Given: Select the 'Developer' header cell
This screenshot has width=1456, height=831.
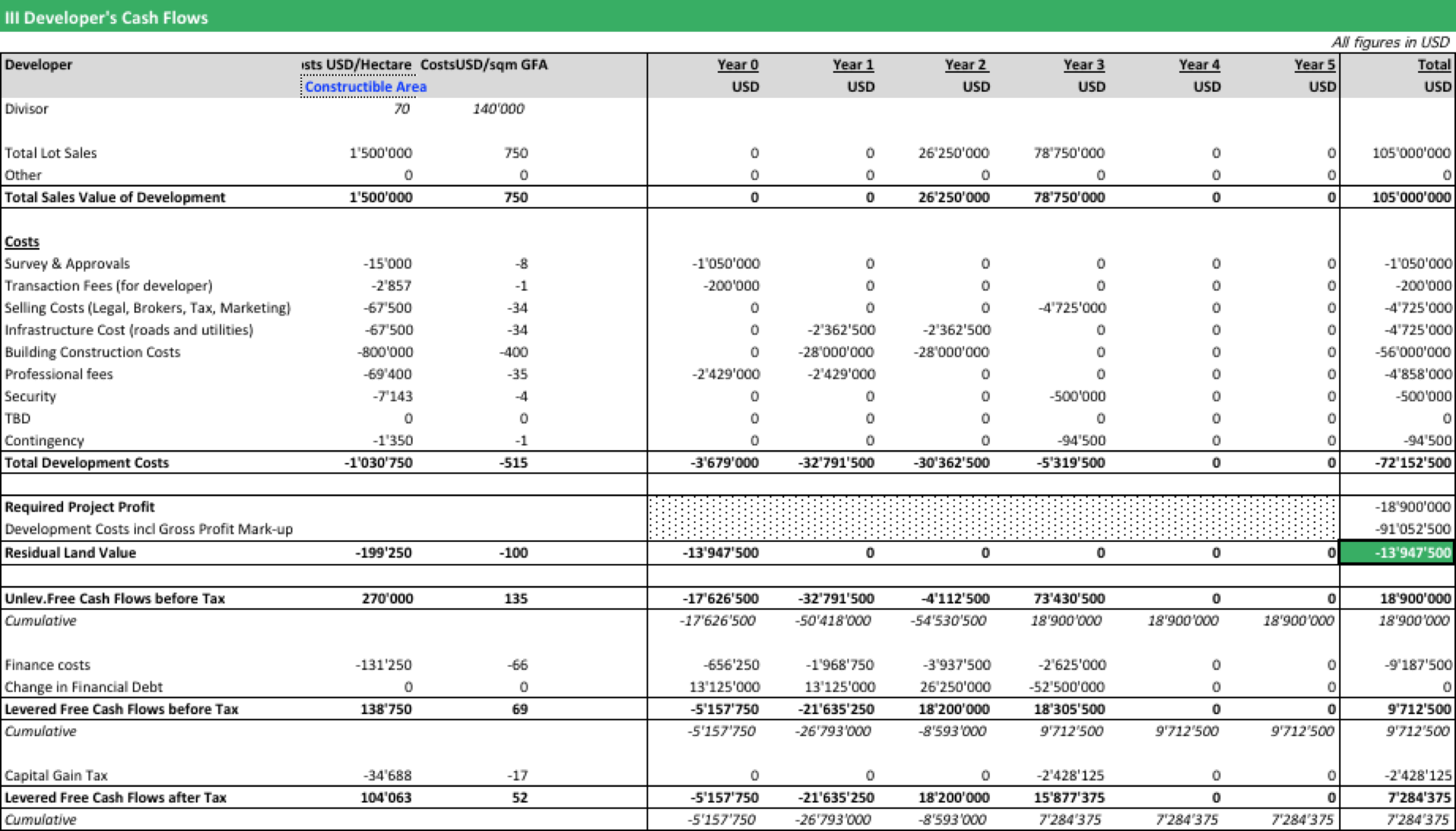Looking at the screenshot, I should coord(39,65).
